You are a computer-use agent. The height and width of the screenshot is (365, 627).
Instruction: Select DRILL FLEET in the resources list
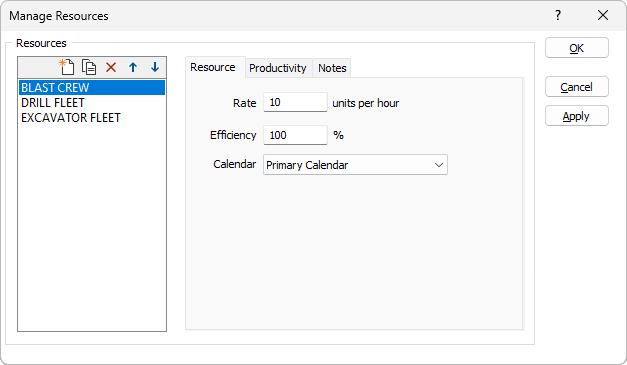pos(92,103)
